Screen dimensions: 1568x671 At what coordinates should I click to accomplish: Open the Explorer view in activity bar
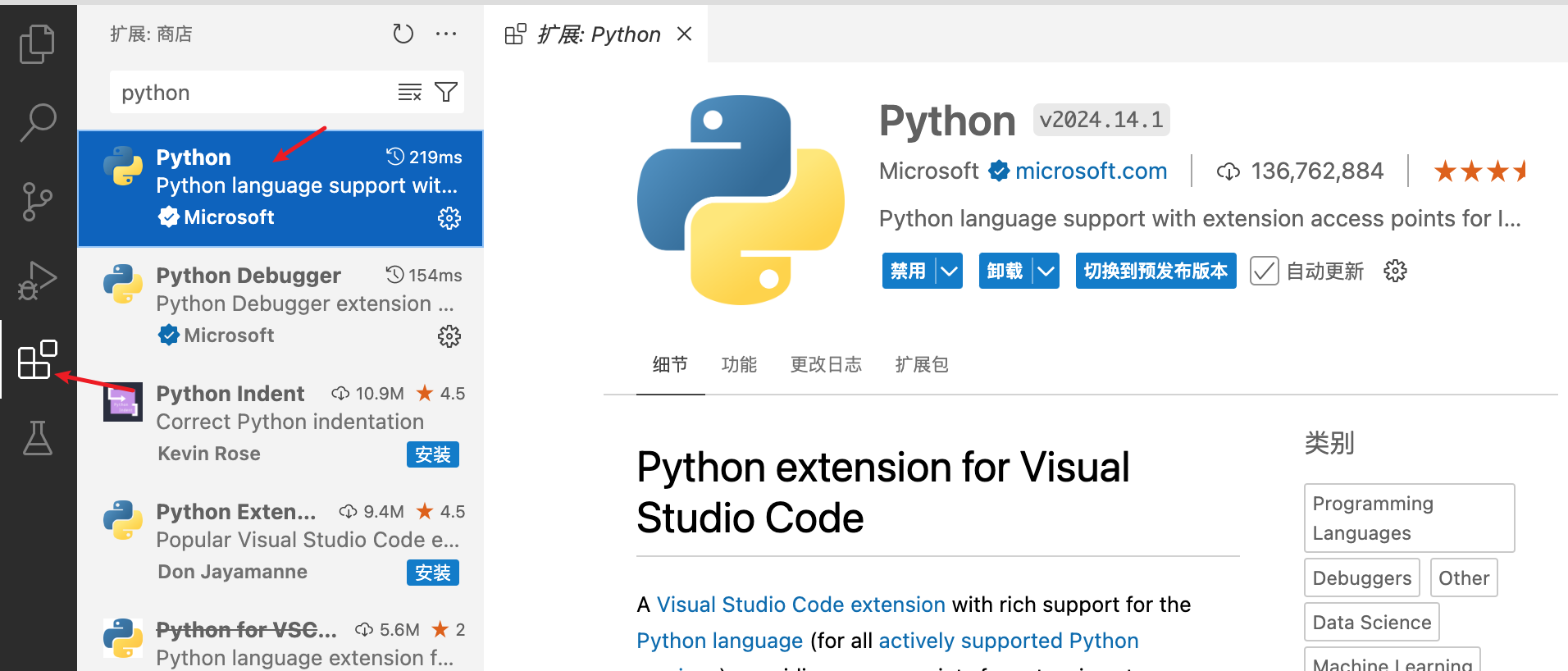pos(37,43)
